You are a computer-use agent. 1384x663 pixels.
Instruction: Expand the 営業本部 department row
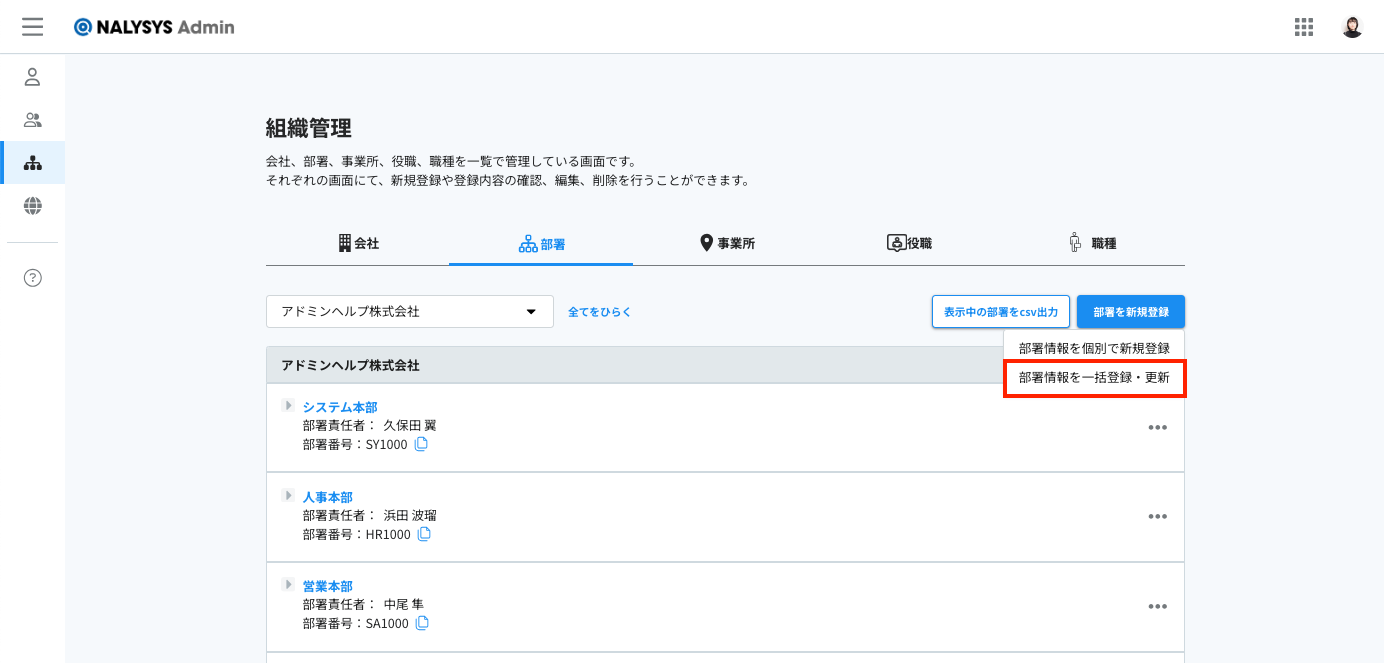coord(288,584)
